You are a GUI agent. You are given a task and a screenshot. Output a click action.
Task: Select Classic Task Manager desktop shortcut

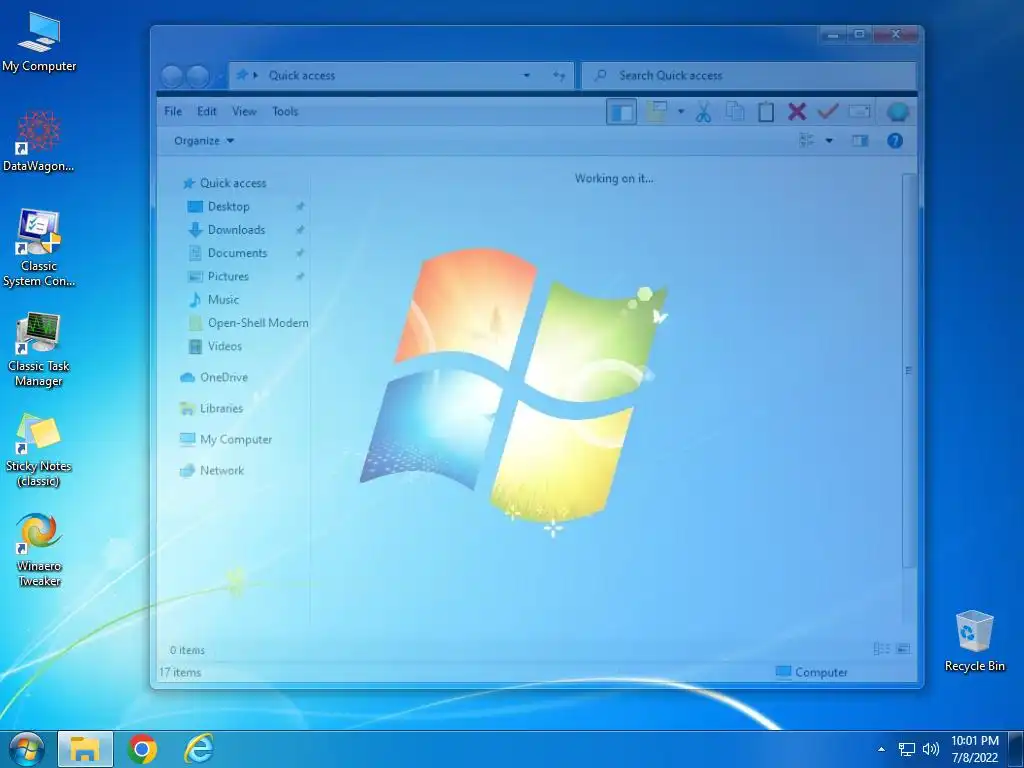[39, 349]
